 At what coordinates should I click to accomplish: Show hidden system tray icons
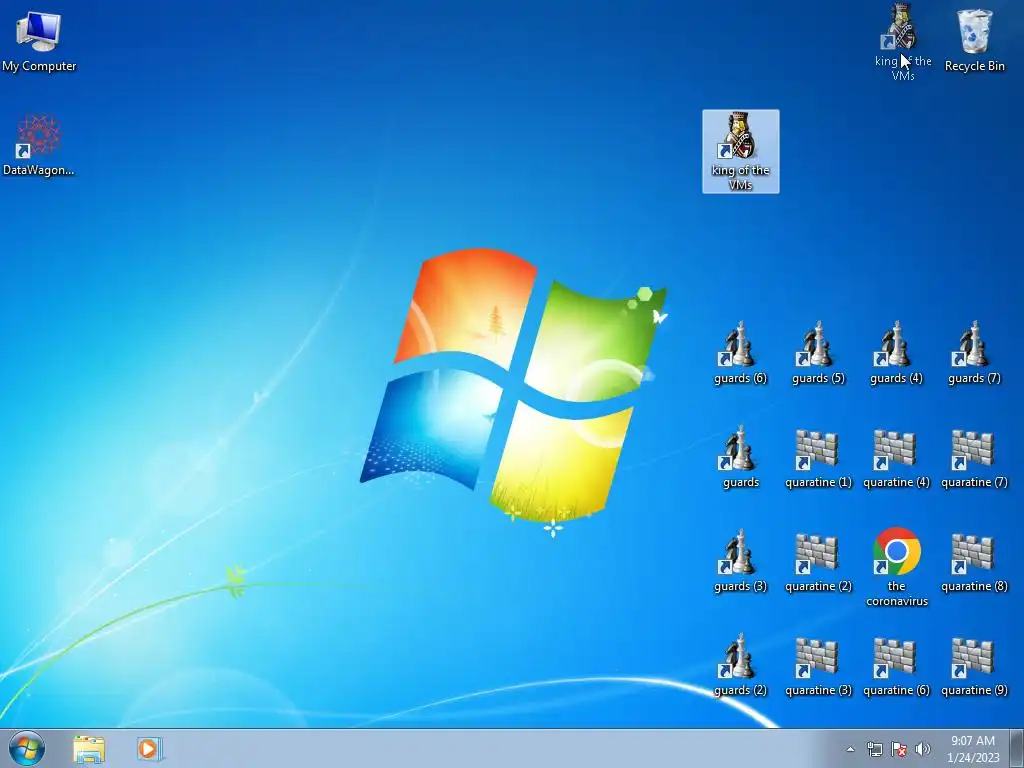[x=850, y=749]
